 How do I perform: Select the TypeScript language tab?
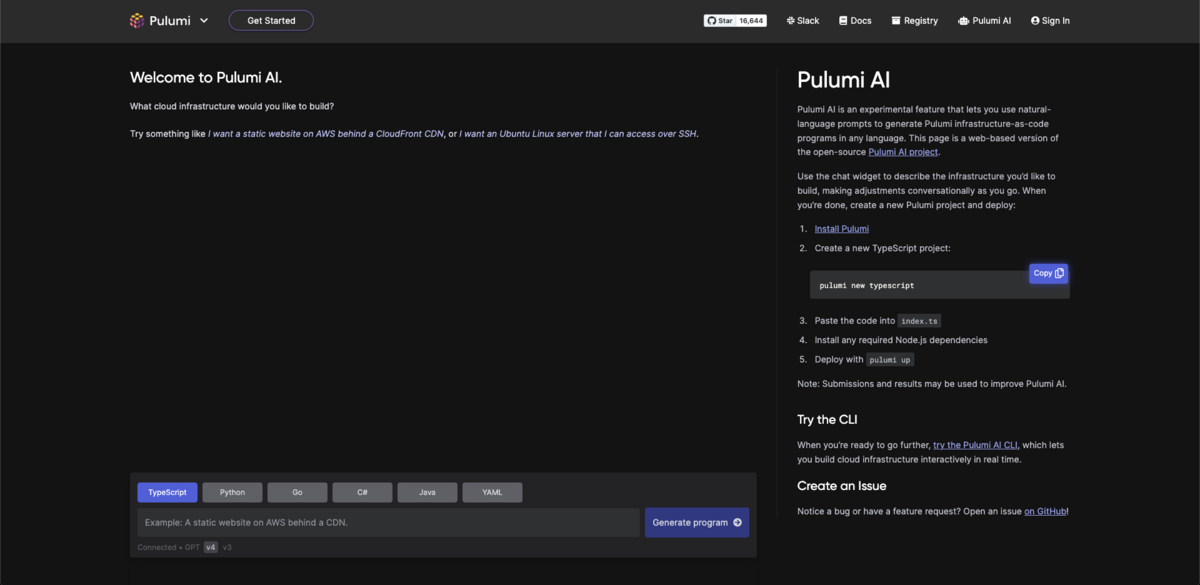click(x=167, y=492)
